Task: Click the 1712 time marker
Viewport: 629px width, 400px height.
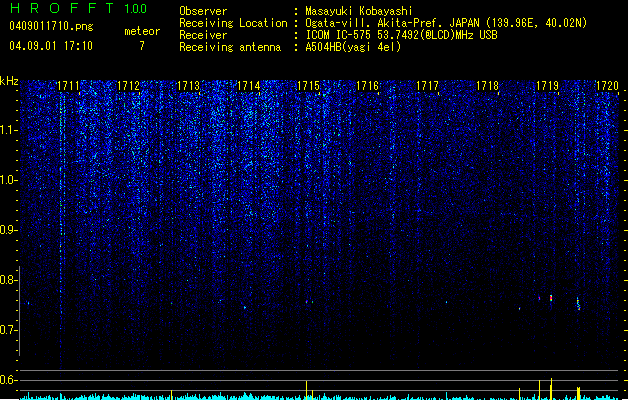Action: tap(128, 86)
